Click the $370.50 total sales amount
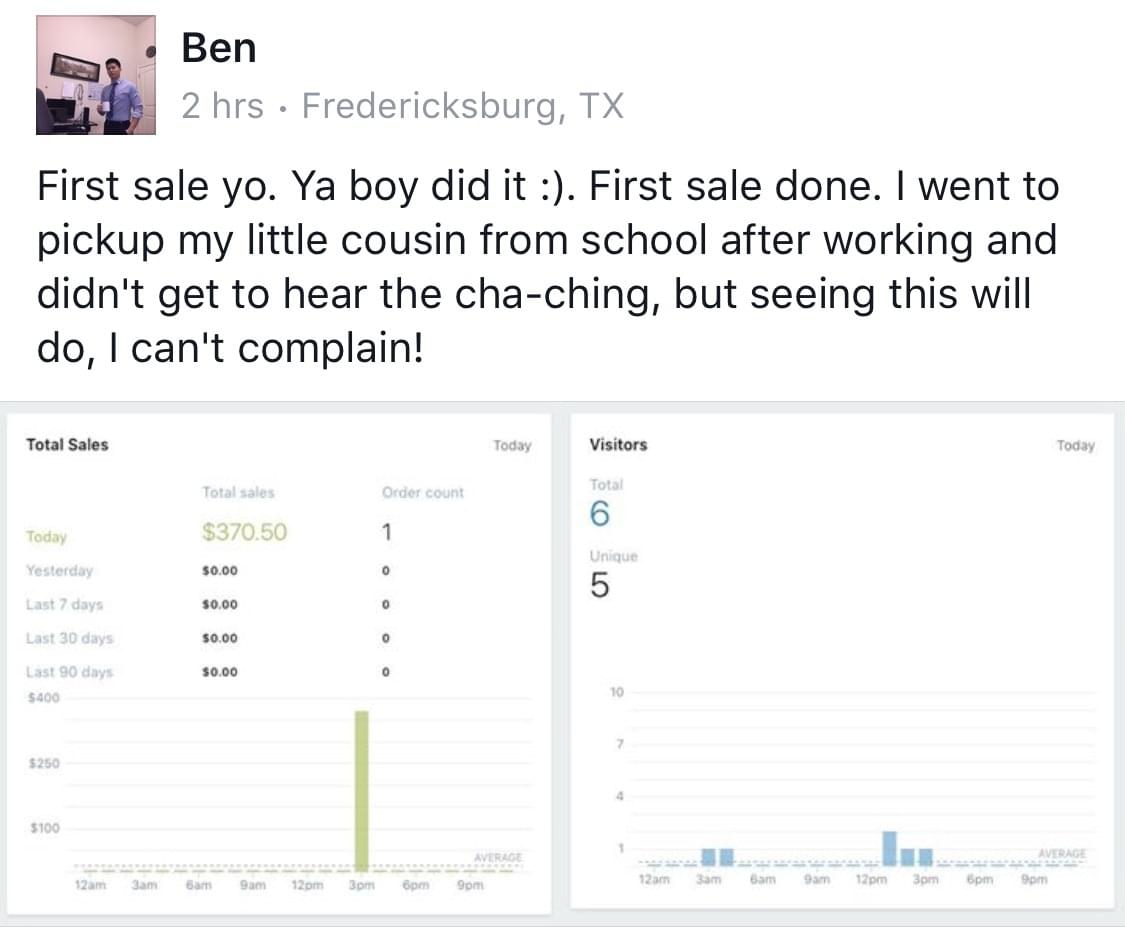The image size is (1125, 927). coord(244,533)
